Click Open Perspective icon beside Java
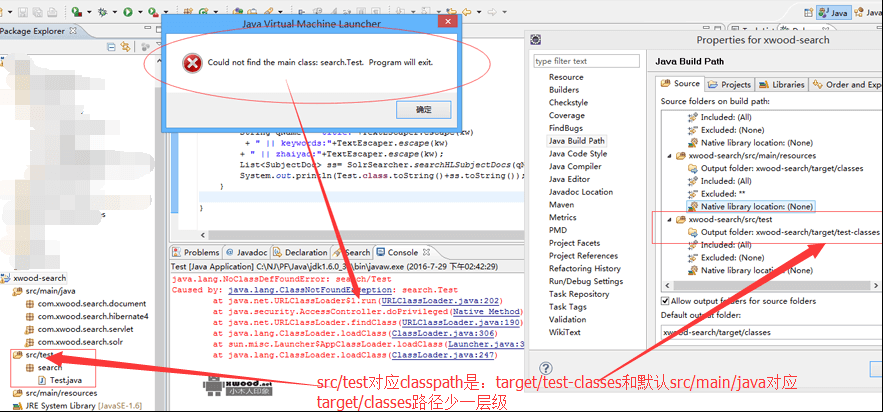This screenshot has height=412, width=883. [x=809, y=12]
